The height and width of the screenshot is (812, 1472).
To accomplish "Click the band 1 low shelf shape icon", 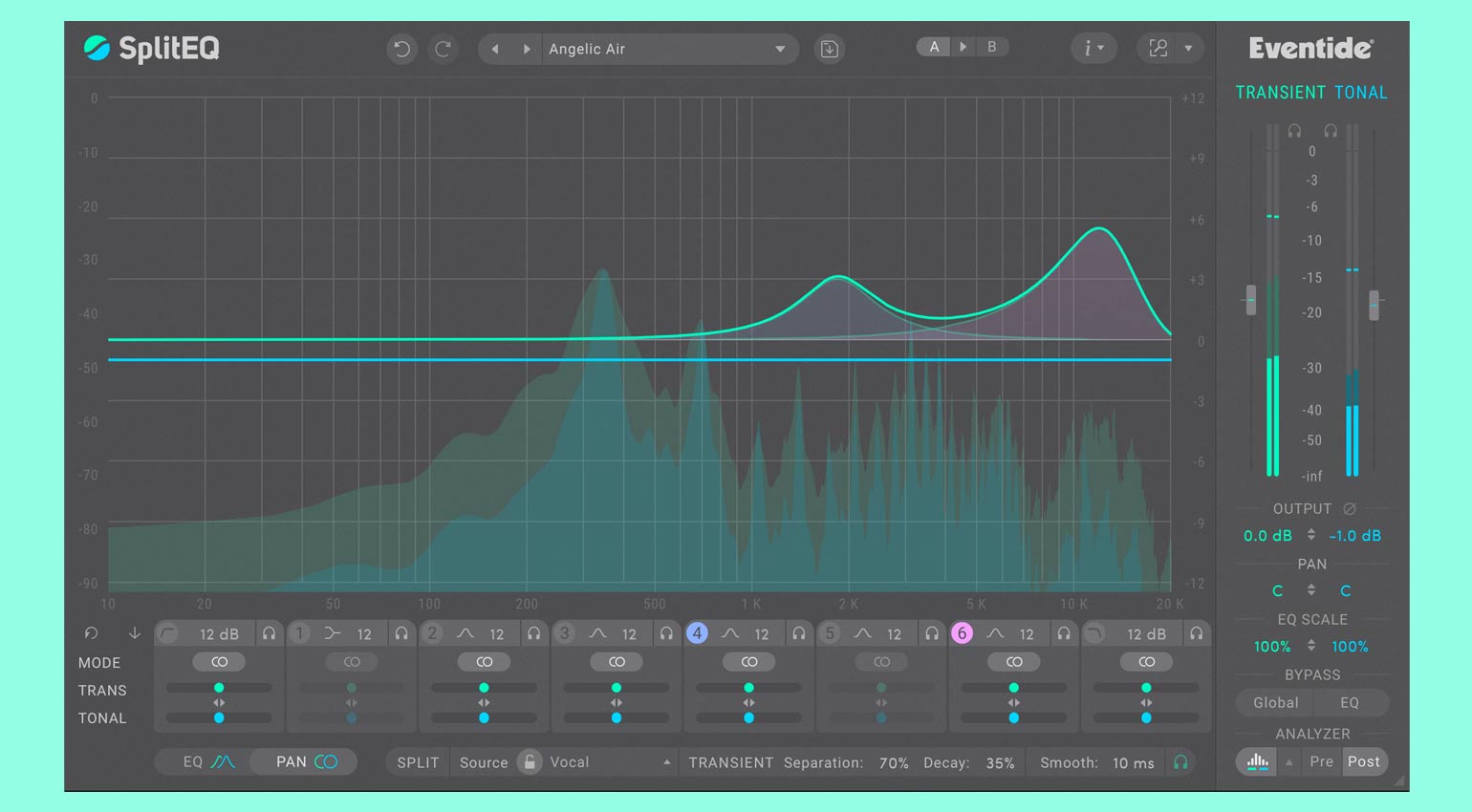I will click(x=333, y=633).
